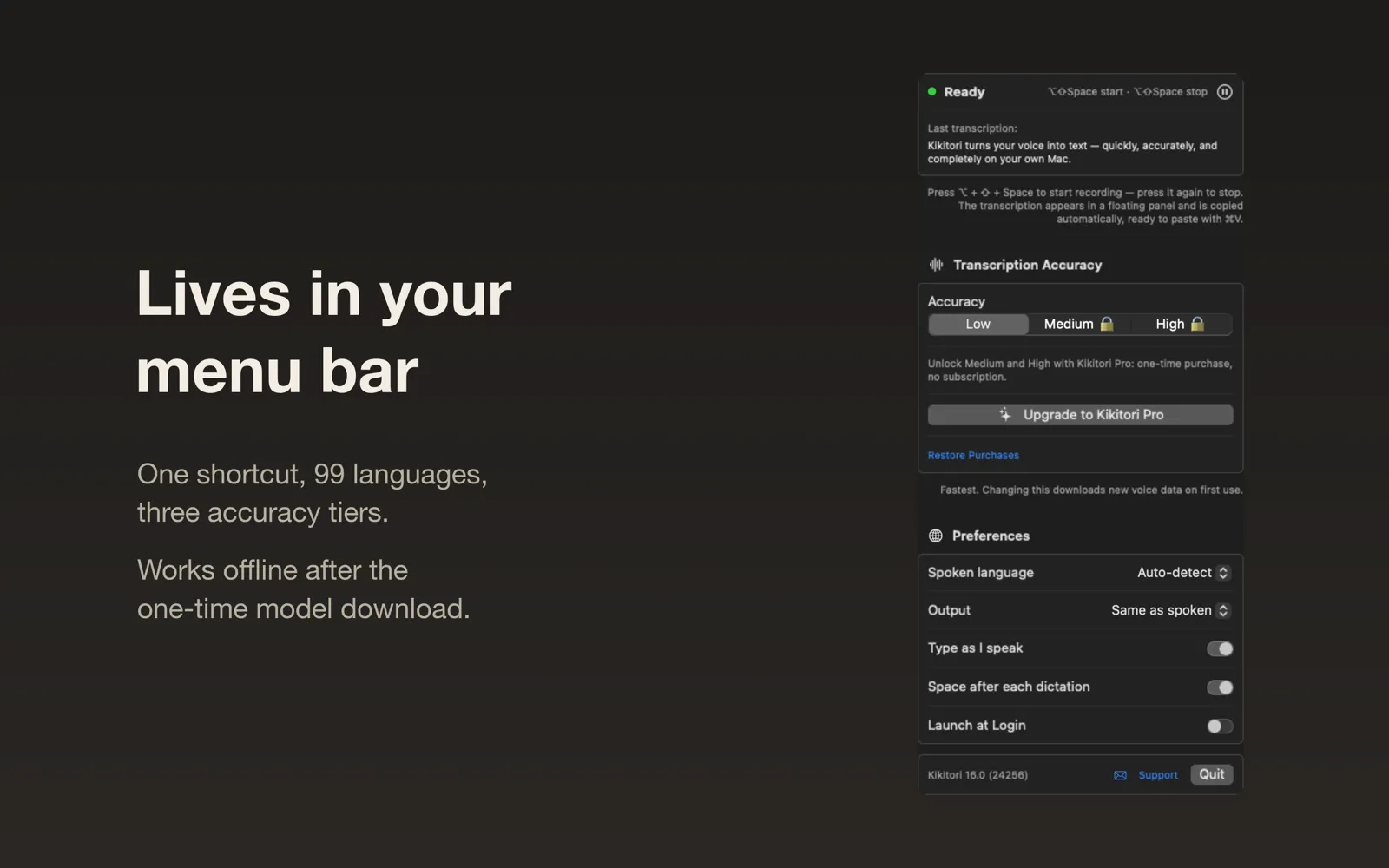Click the last transcription text
1389x868 pixels.
[x=1072, y=152]
